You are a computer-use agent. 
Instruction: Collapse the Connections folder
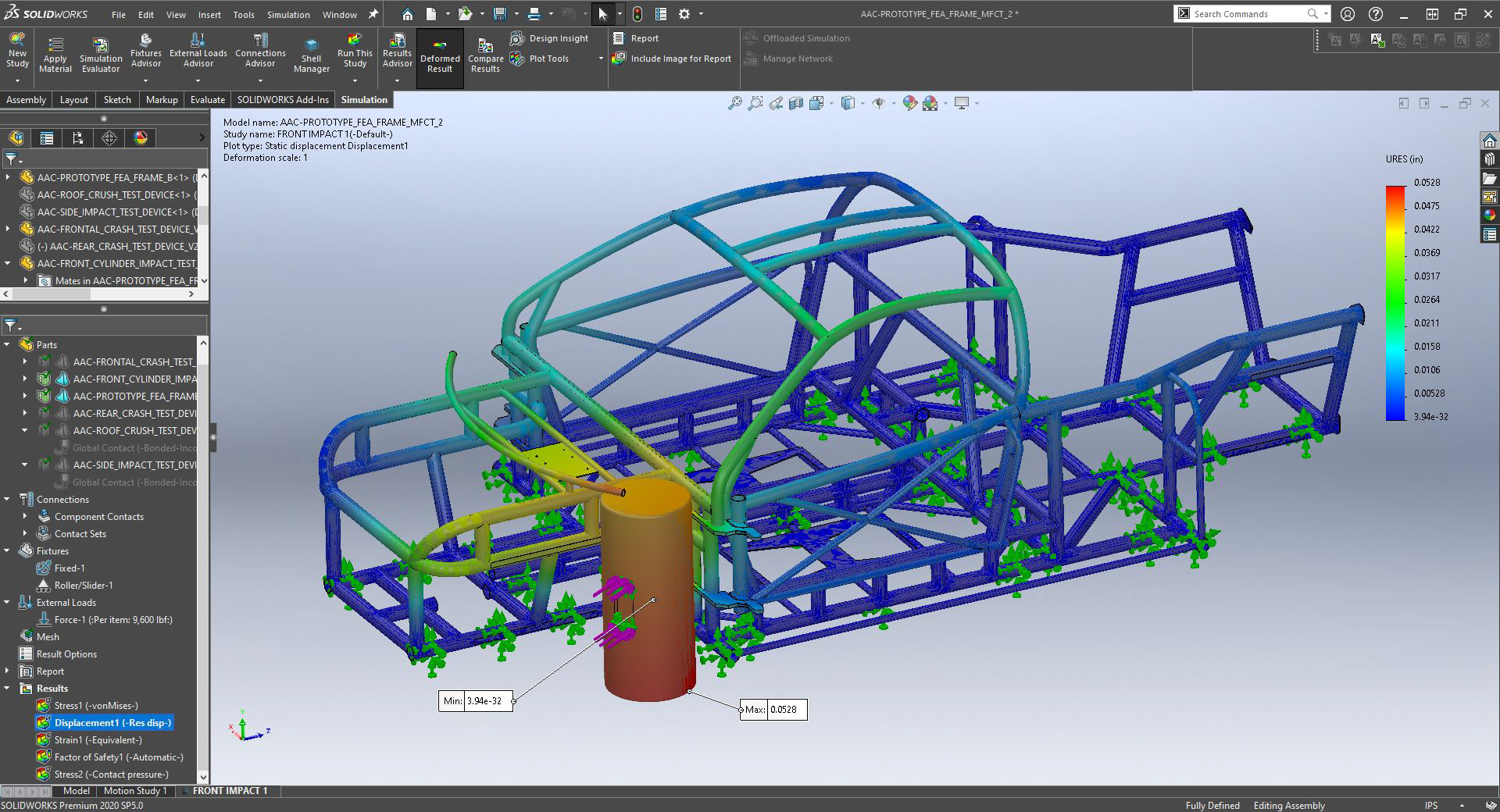pos(8,499)
